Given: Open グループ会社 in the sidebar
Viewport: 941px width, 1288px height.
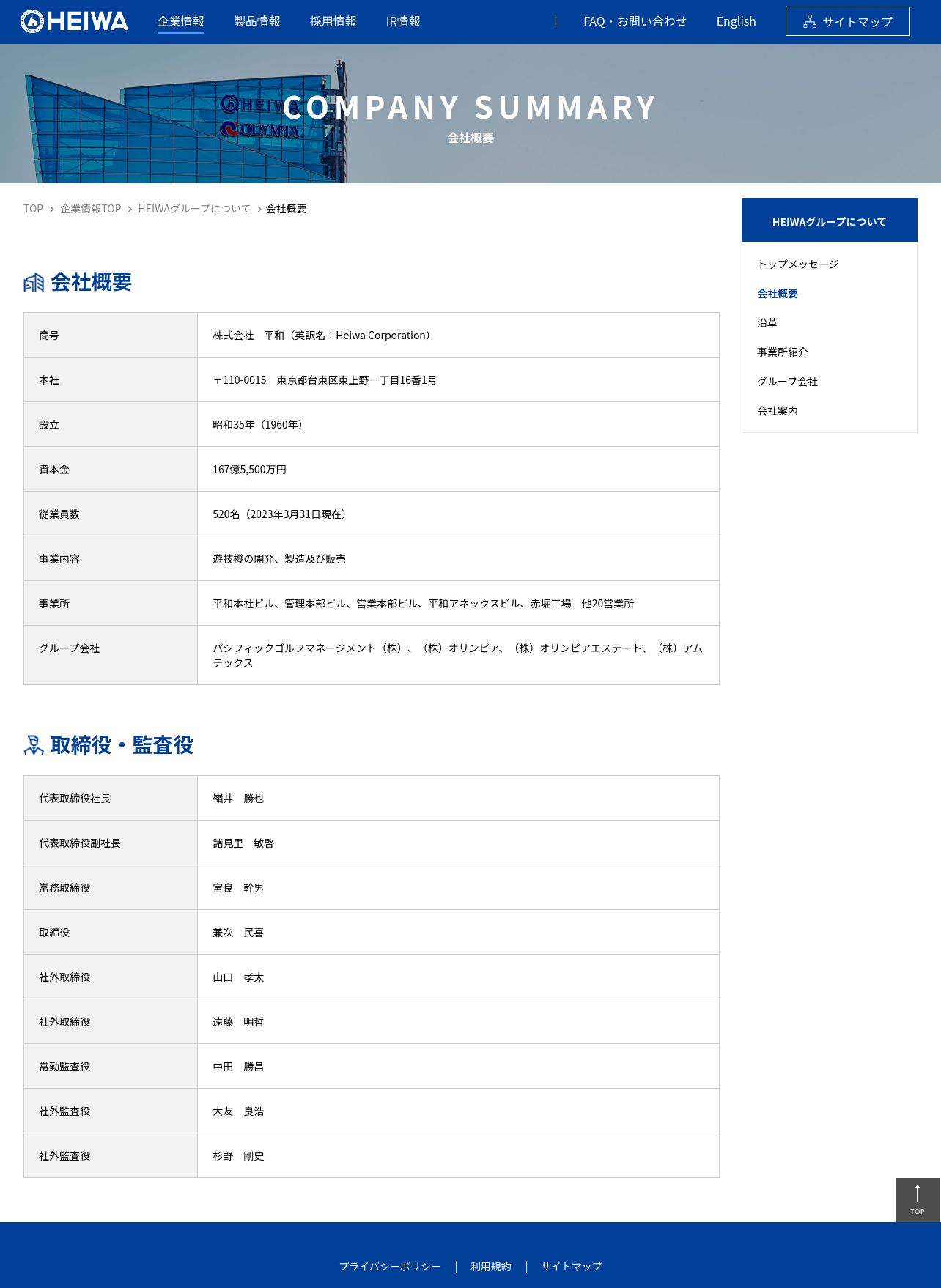Looking at the screenshot, I should [788, 381].
